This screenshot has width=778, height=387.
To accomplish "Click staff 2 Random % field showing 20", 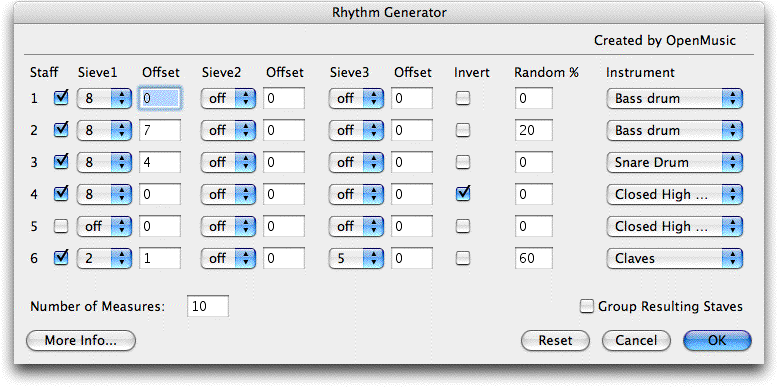I will point(534,130).
